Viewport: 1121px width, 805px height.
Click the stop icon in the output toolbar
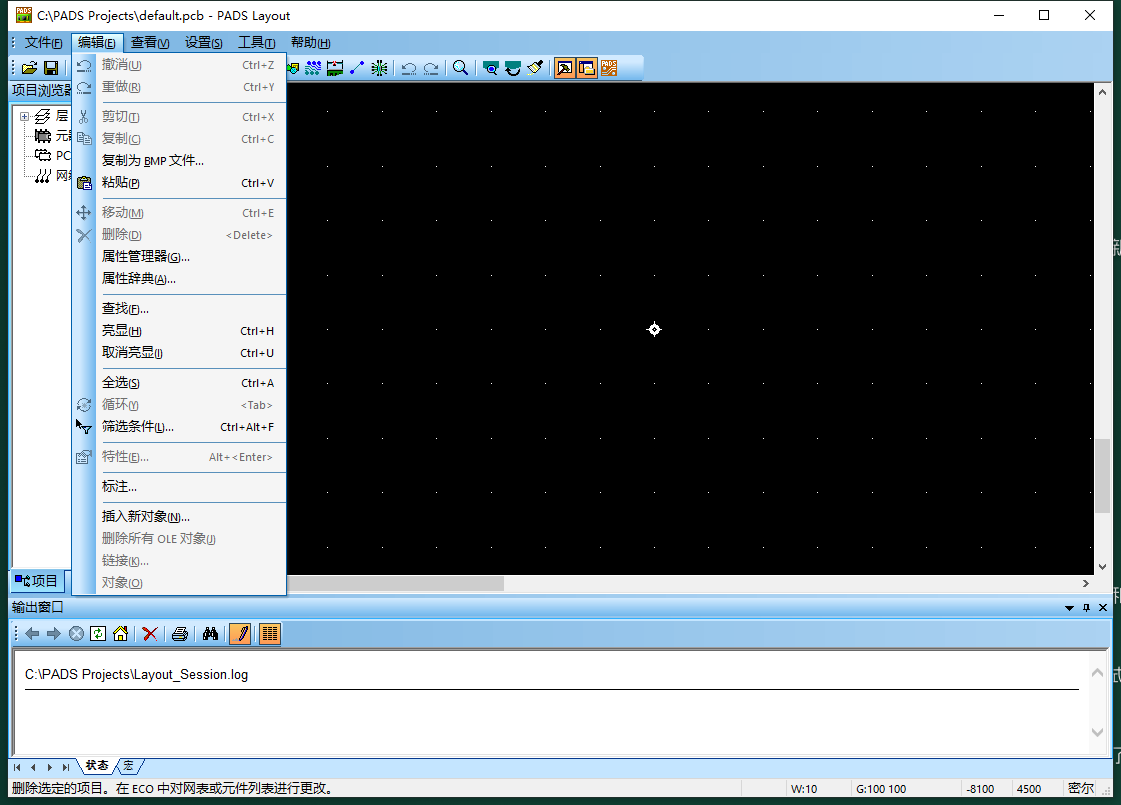[x=76, y=633]
